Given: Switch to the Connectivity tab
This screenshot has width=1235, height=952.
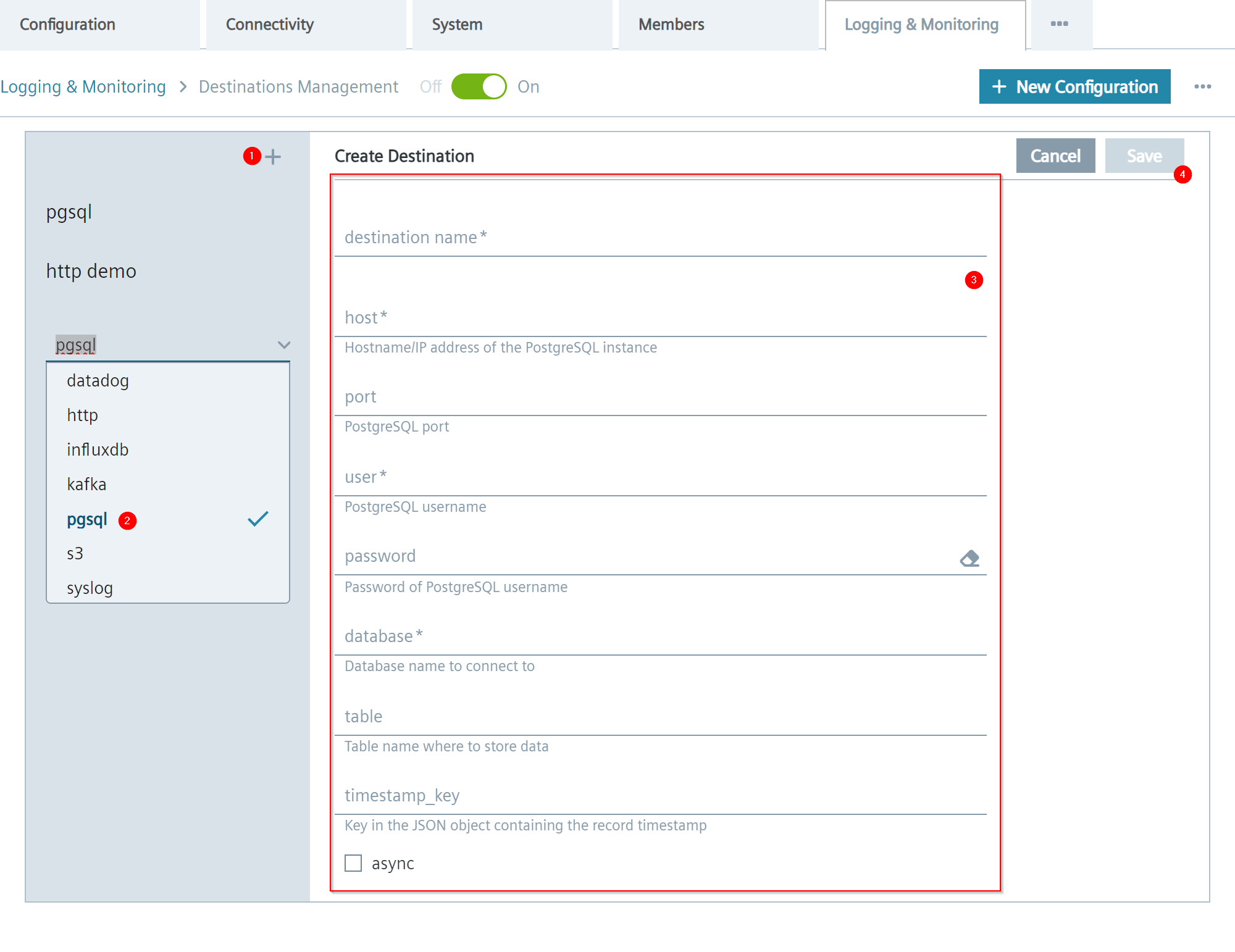Looking at the screenshot, I should click(x=269, y=24).
